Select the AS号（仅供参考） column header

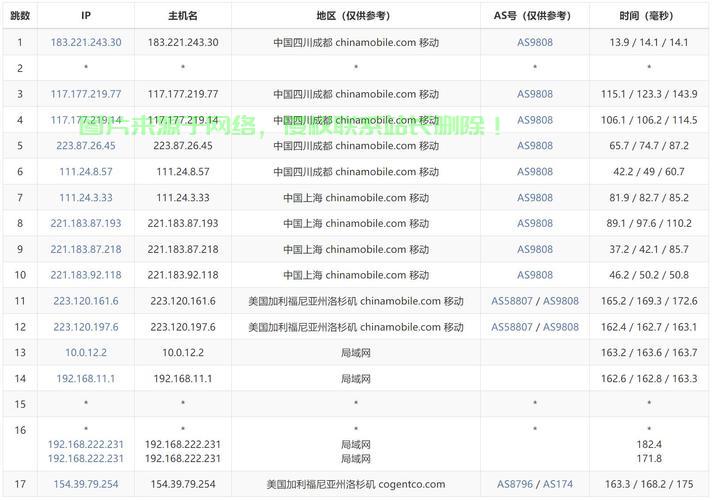[535, 16]
